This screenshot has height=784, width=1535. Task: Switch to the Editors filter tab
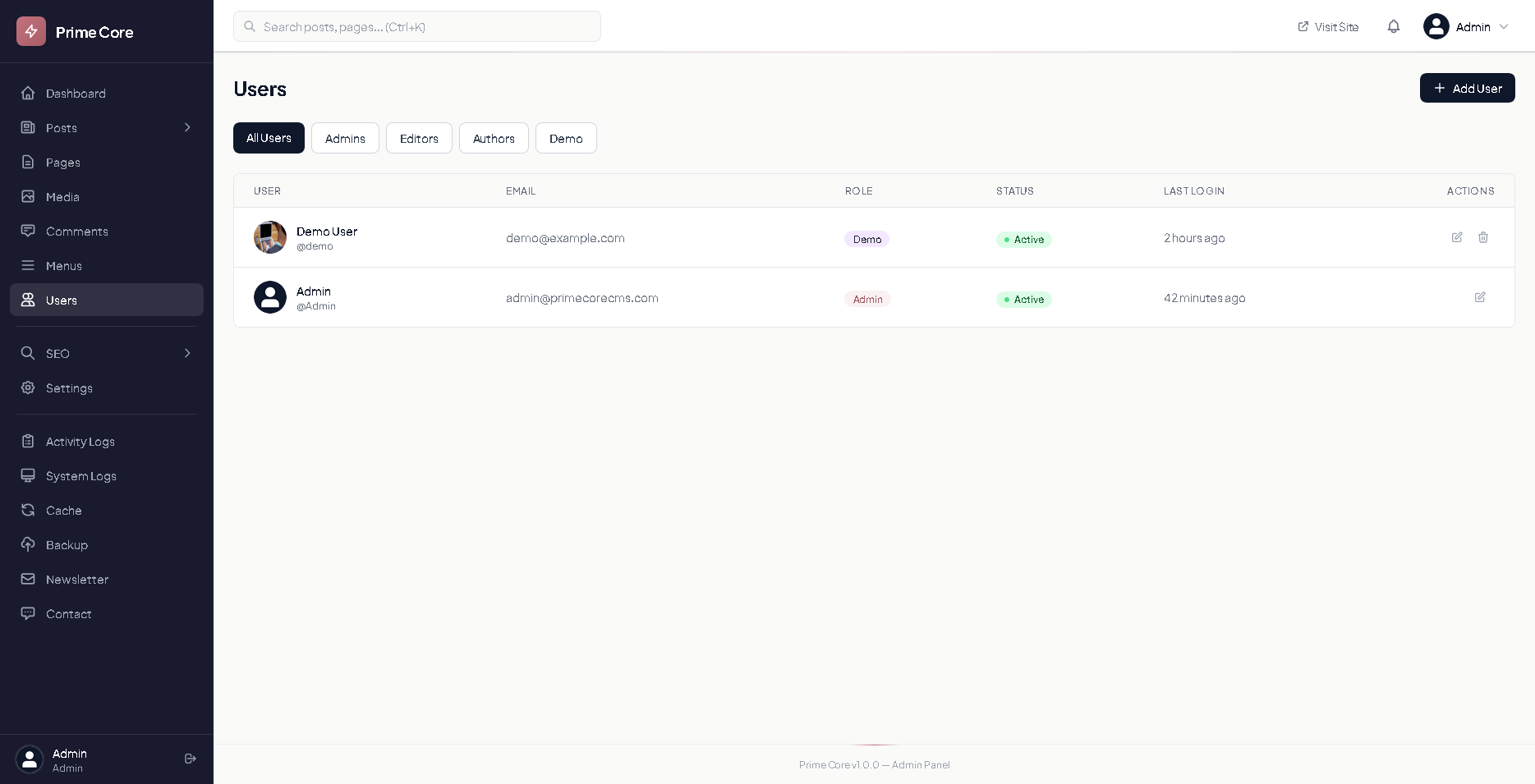[x=419, y=138]
